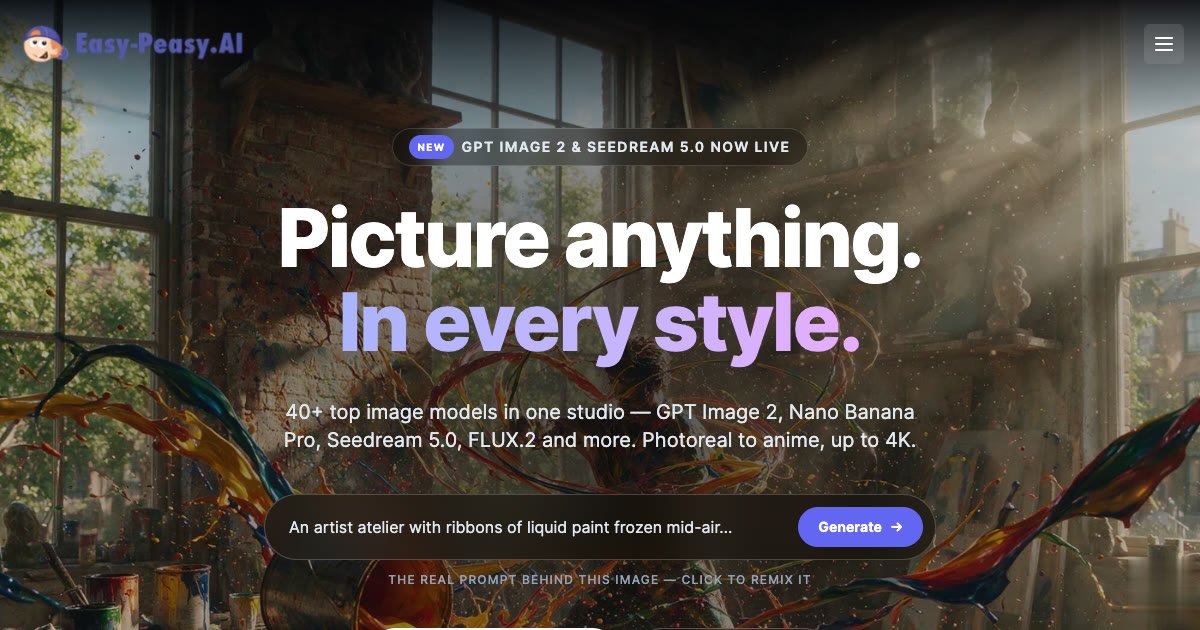The width and height of the screenshot is (1200, 630).
Task: Open the hamburger menu icon
Action: click(1163, 44)
